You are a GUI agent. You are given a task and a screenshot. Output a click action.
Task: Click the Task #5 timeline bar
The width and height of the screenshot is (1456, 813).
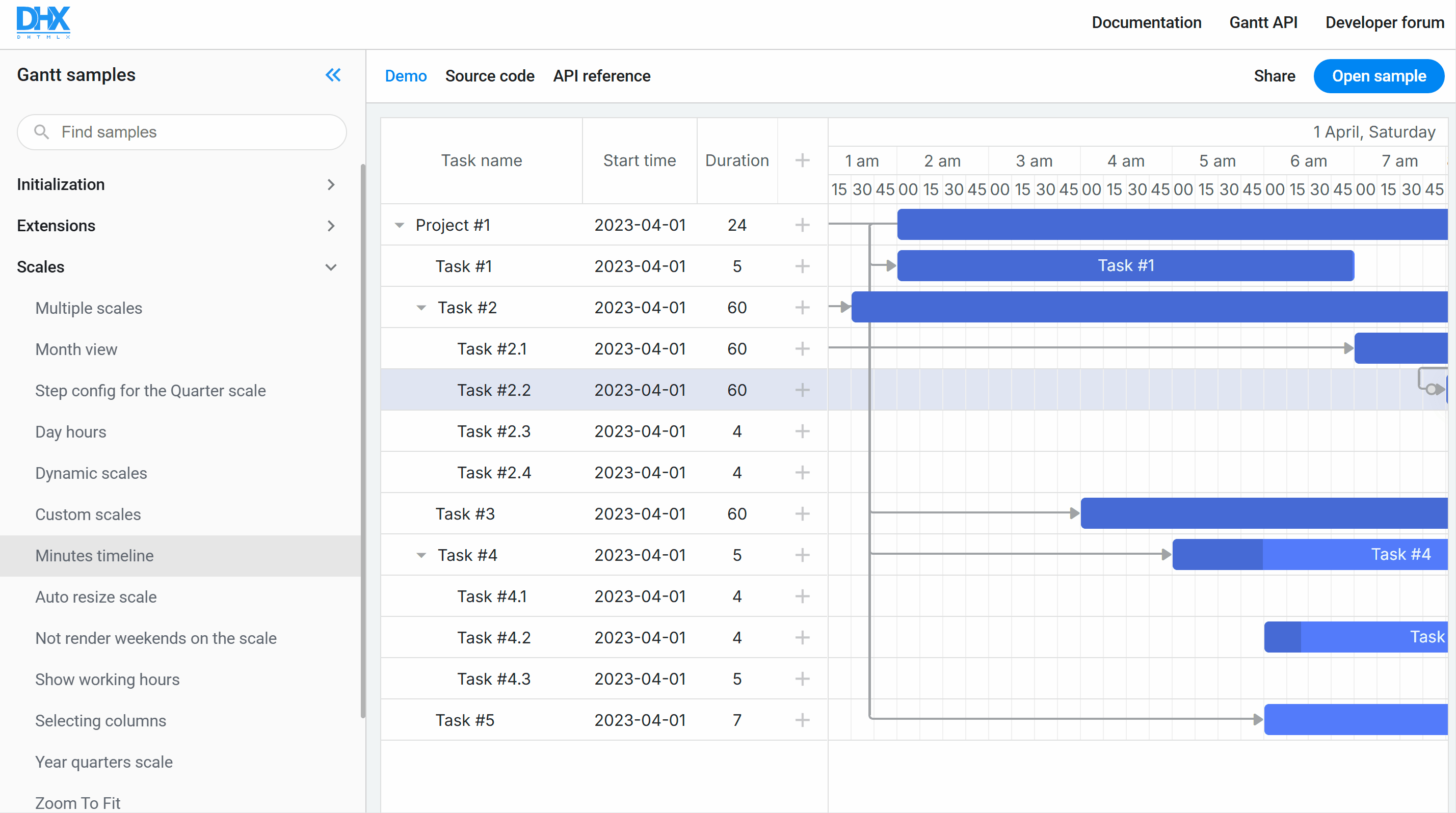(1356, 719)
